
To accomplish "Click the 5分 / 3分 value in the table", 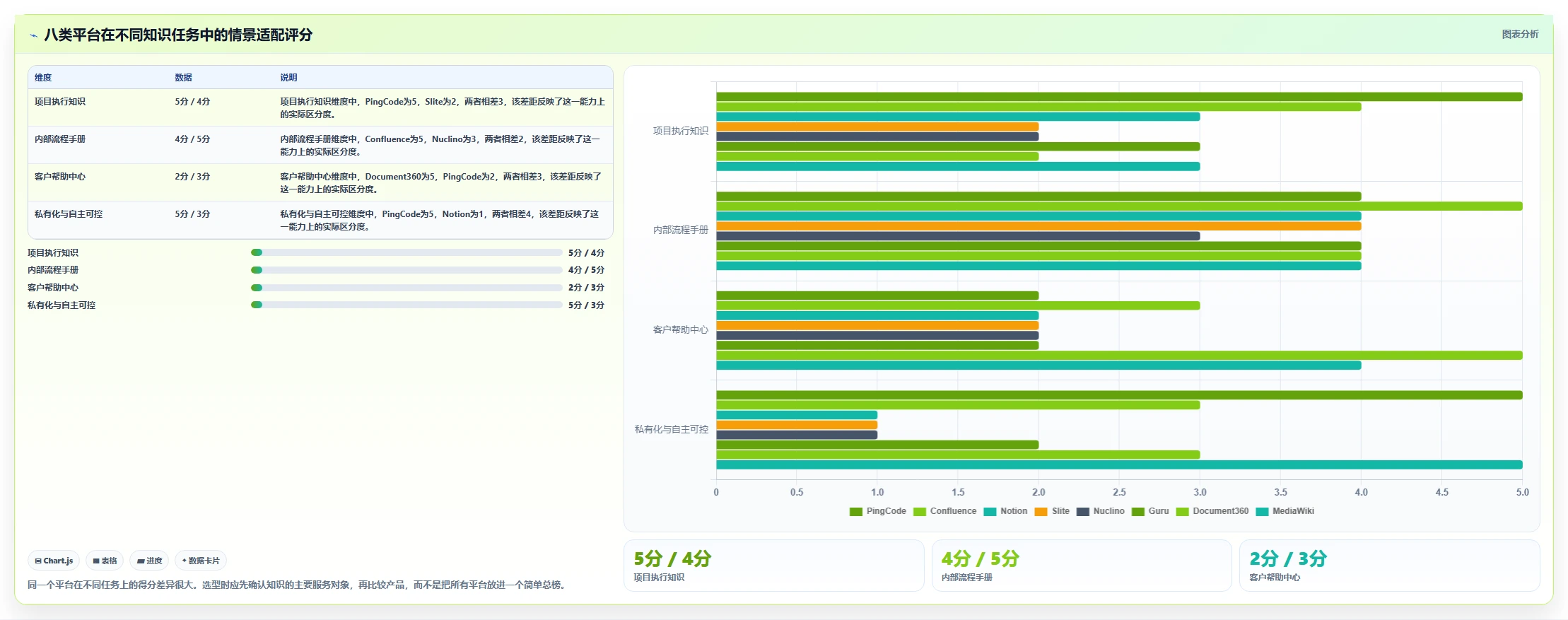I will 192,214.
